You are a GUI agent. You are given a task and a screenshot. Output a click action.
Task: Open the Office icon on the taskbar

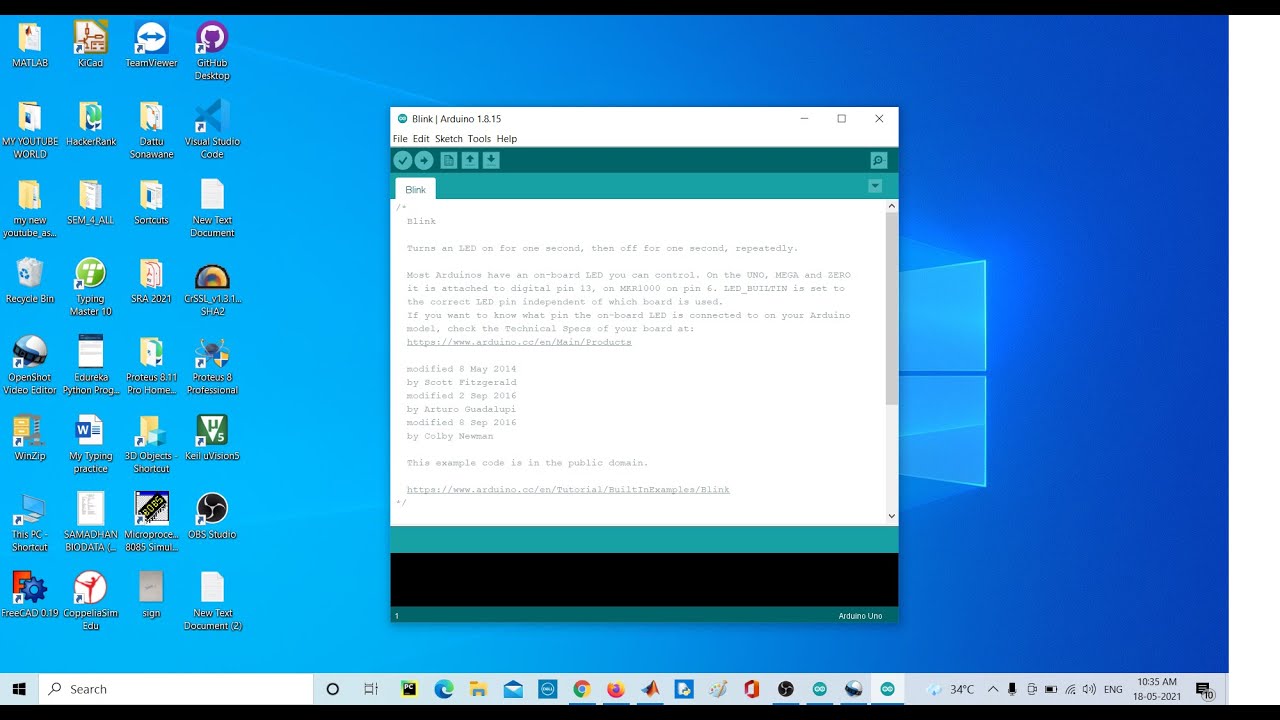[x=752, y=689]
